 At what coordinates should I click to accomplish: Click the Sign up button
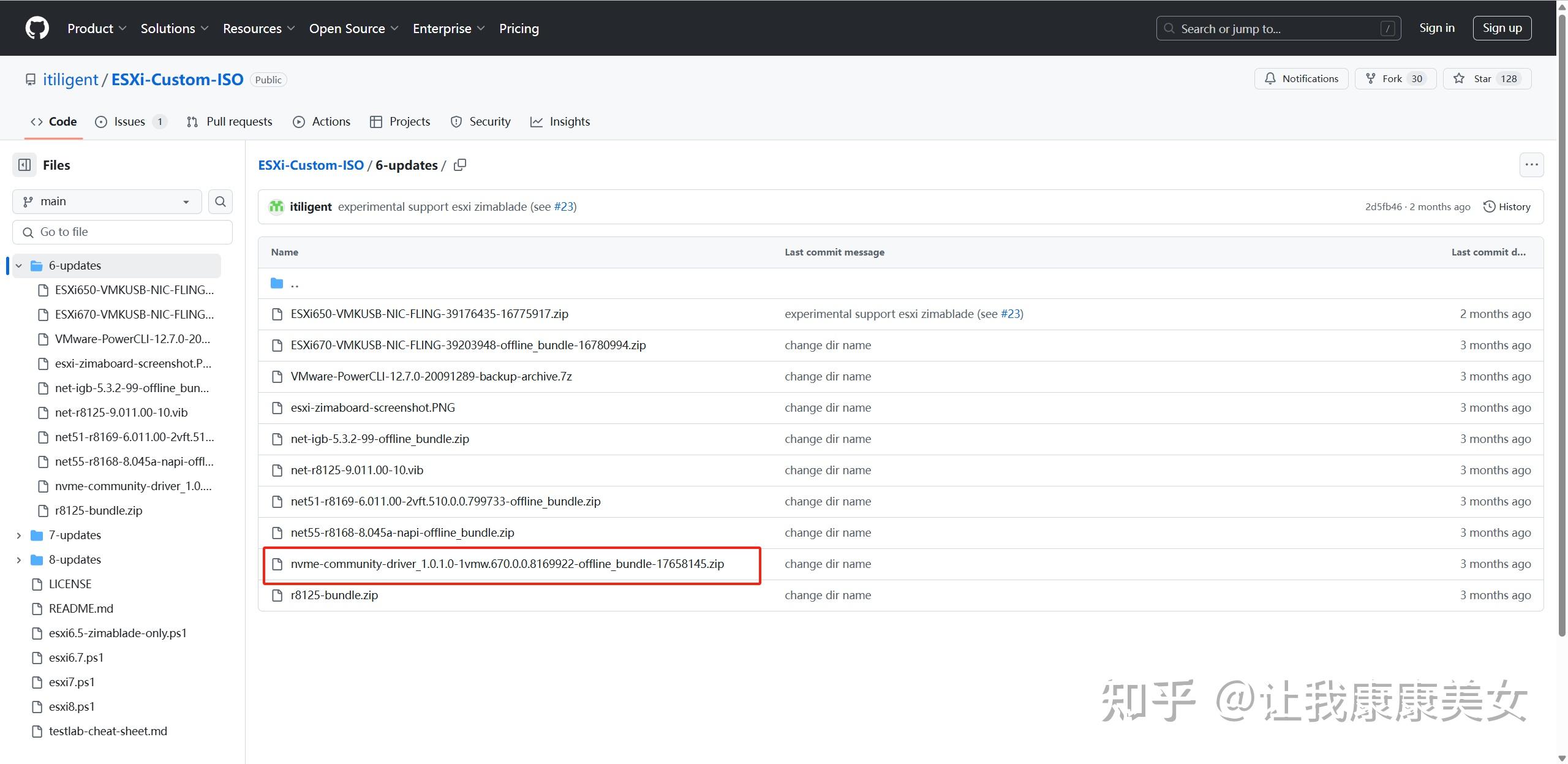click(x=1502, y=28)
